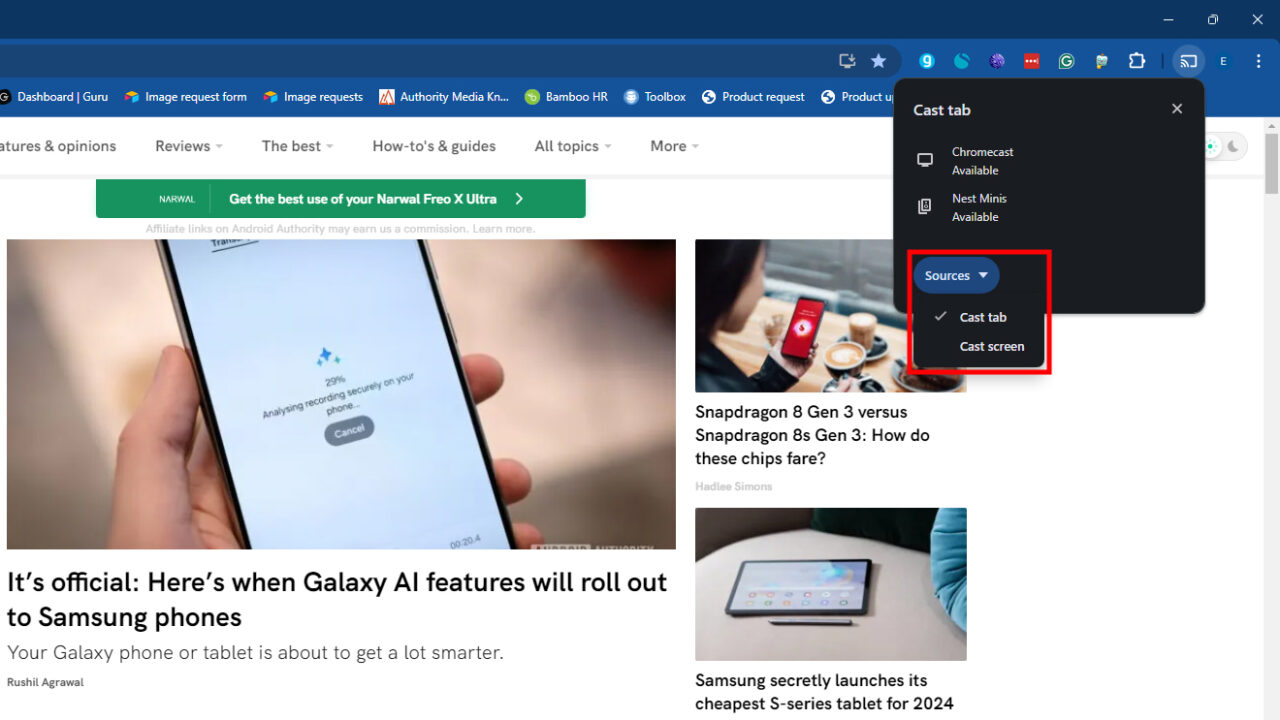Click the green Narwal Freo banner ad
This screenshot has width=1280, height=720.
tap(340, 198)
